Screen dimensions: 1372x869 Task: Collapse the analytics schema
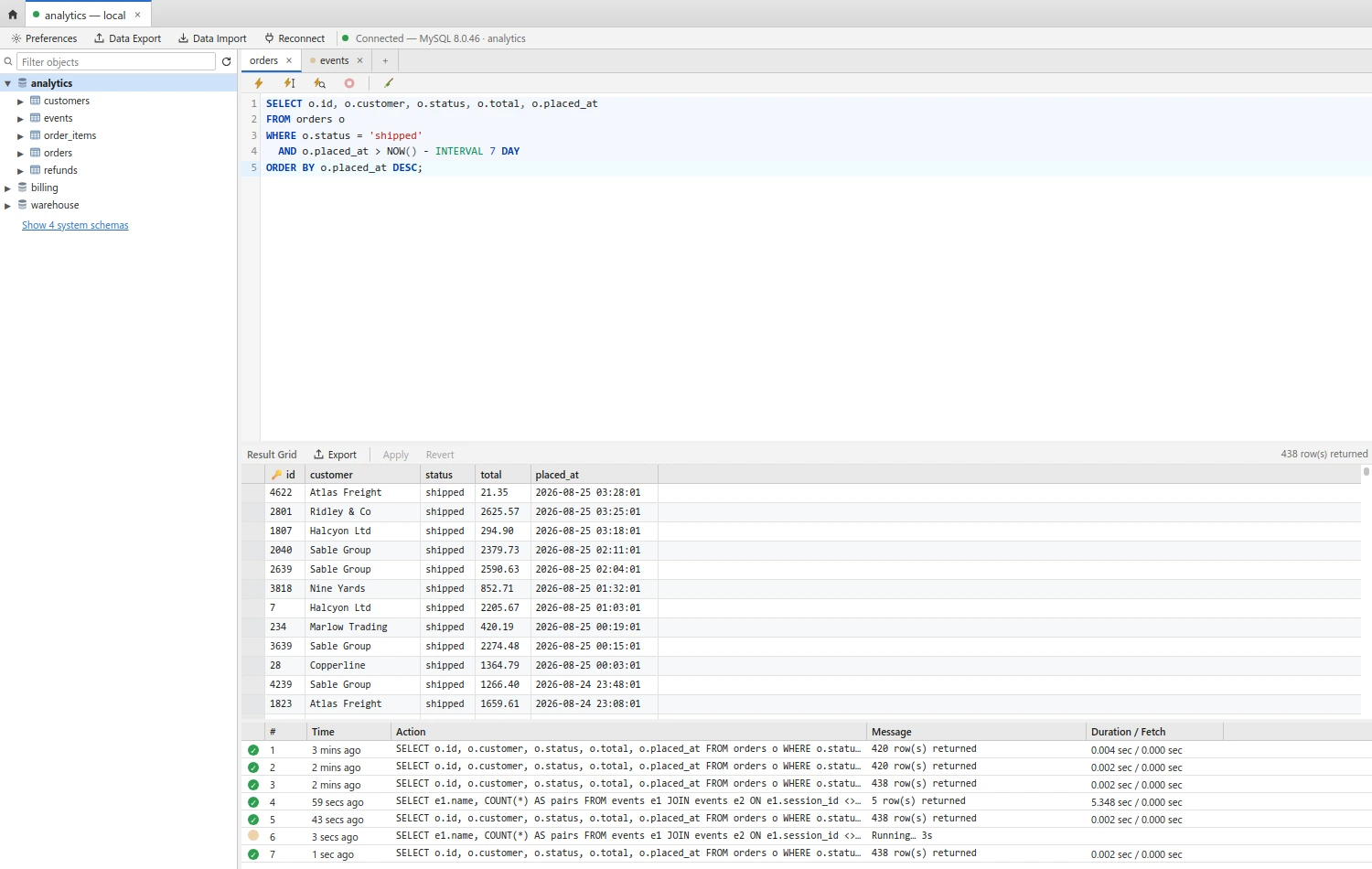(x=7, y=83)
